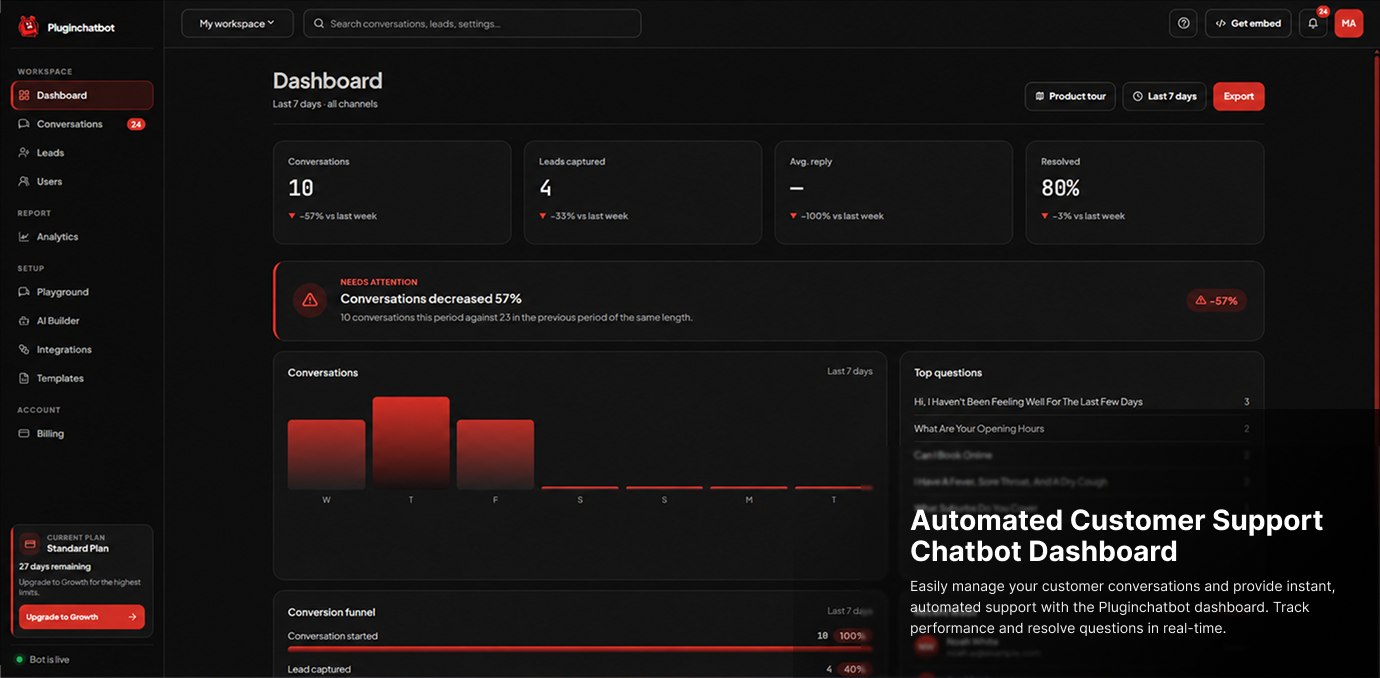1380x678 pixels.
Task: Click the -57% warning badge
Action: (x=1216, y=300)
